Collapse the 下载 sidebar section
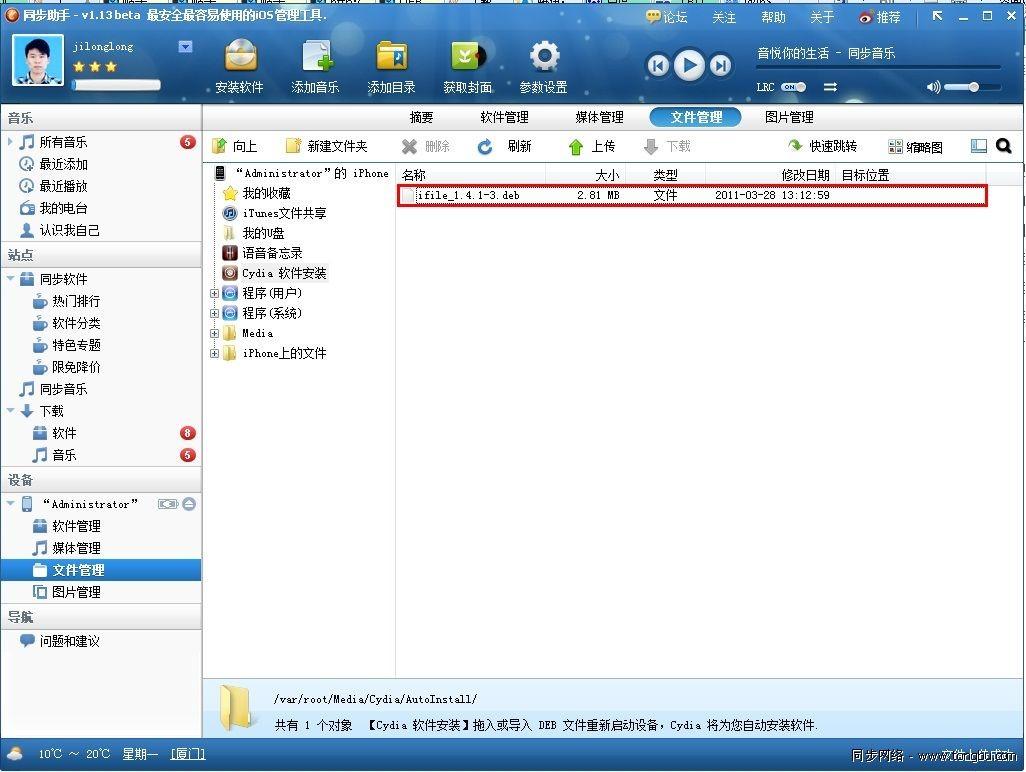1026x772 pixels. click(10, 411)
